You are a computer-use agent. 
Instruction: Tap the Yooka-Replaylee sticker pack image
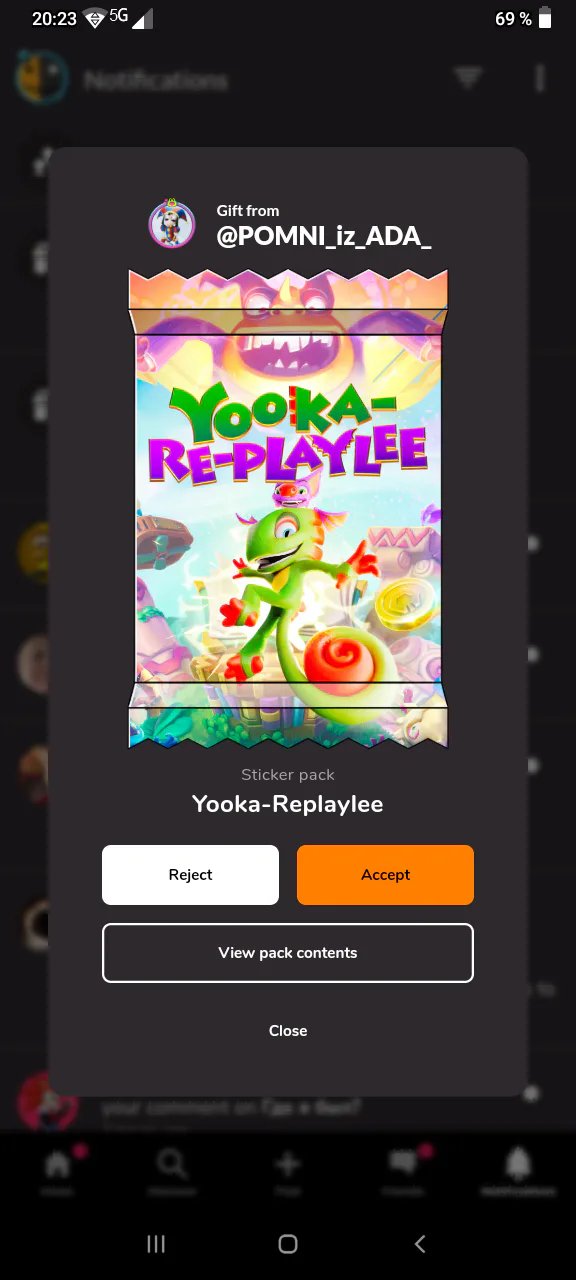point(288,508)
